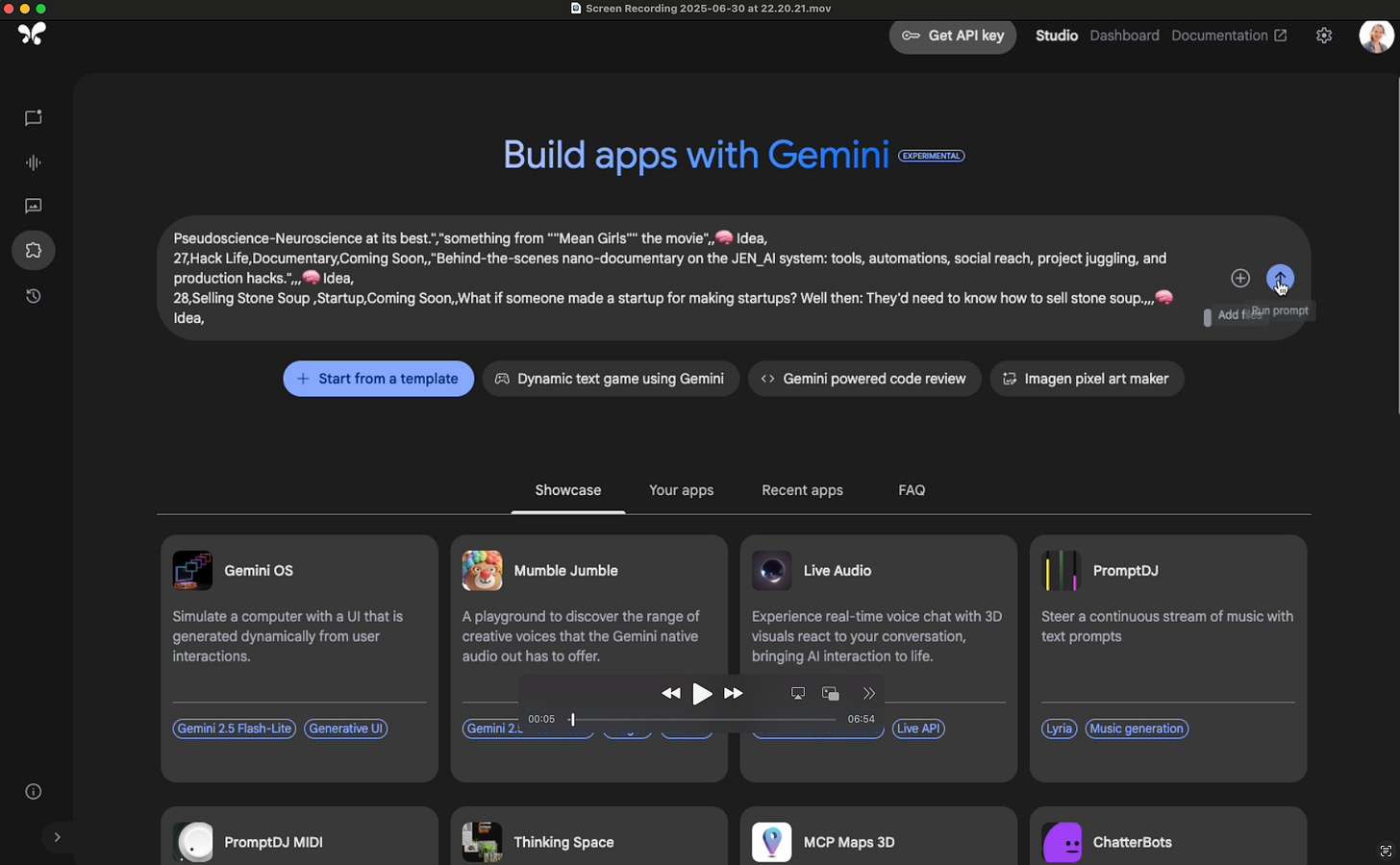
Task: Select the Showcase tab
Action: pos(568,490)
